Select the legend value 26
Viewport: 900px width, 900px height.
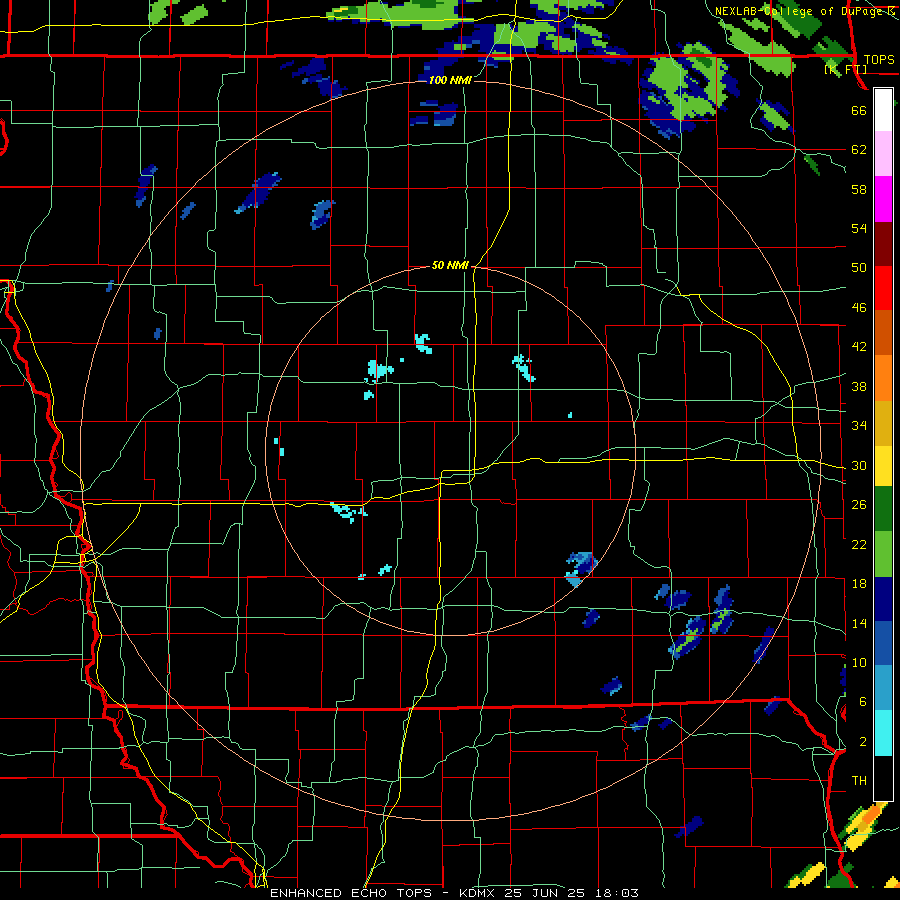859,505
